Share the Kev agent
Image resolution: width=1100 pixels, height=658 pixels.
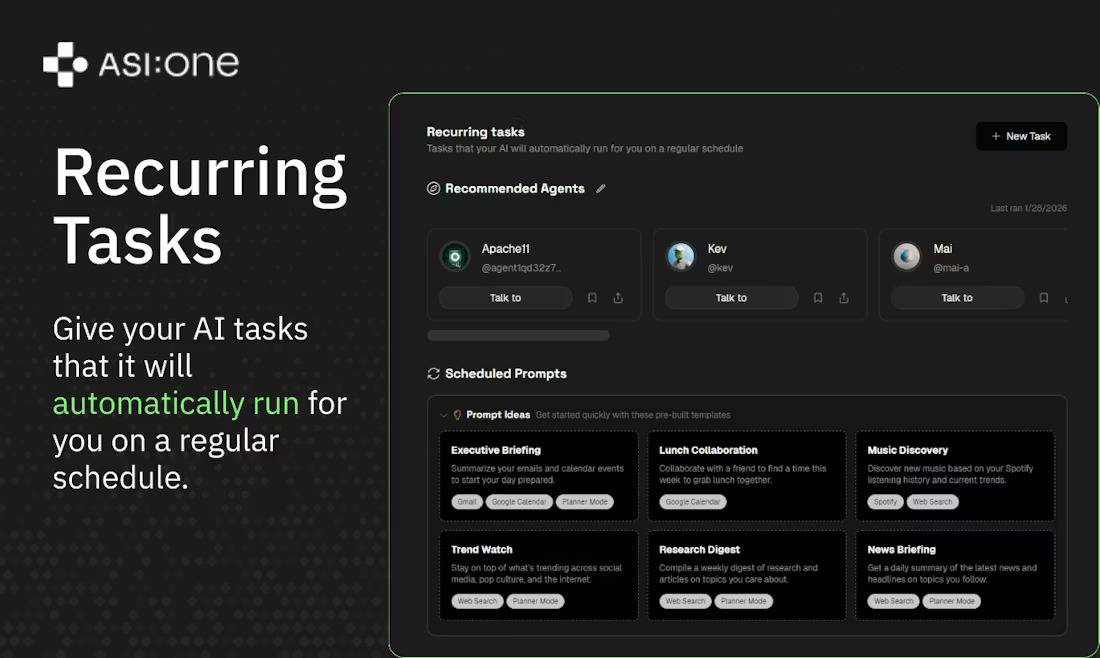coord(844,298)
